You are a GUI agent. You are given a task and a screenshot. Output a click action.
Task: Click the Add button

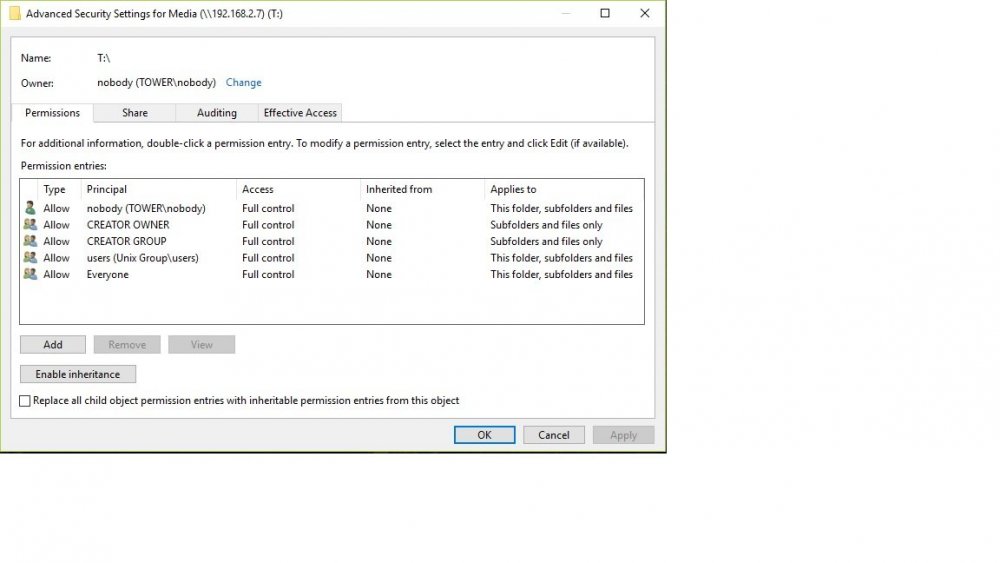tap(53, 345)
